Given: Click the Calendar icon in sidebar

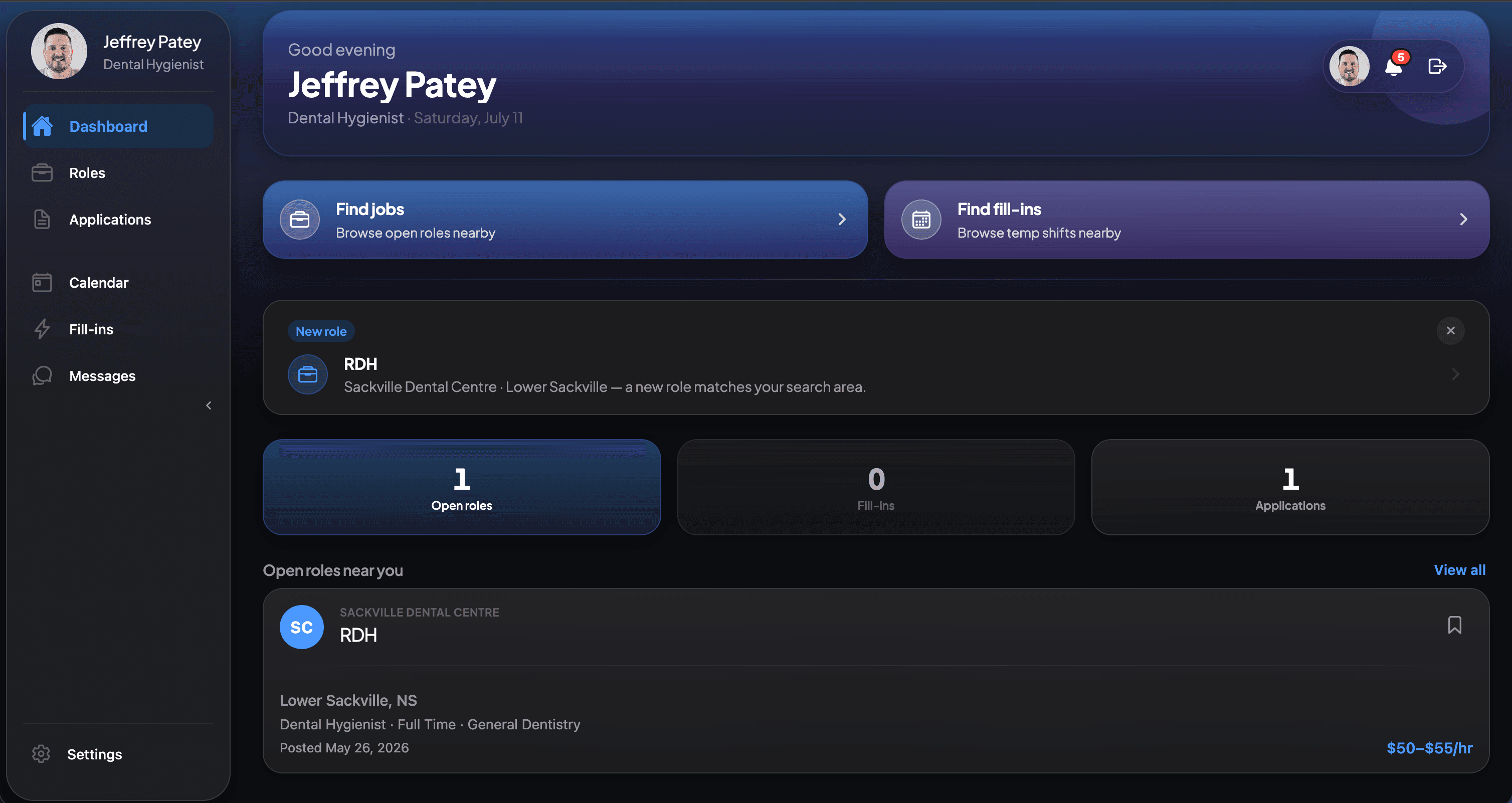Looking at the screenshot, I should point(42,282).
